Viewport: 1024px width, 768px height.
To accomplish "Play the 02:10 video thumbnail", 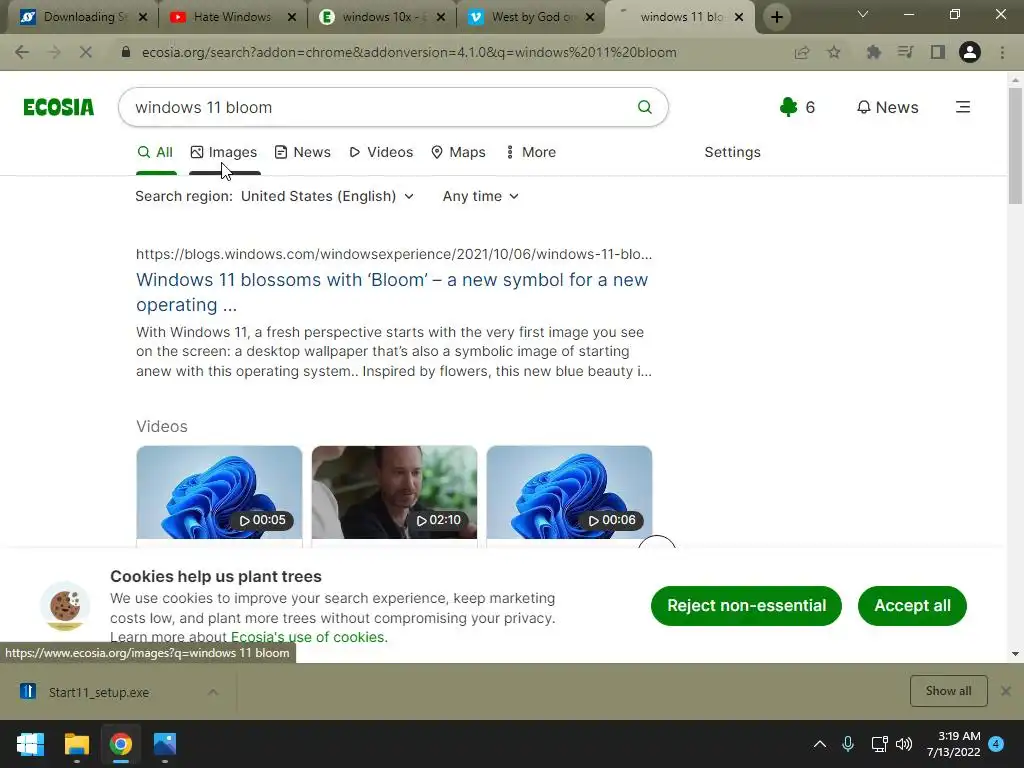I will (394, 492).
